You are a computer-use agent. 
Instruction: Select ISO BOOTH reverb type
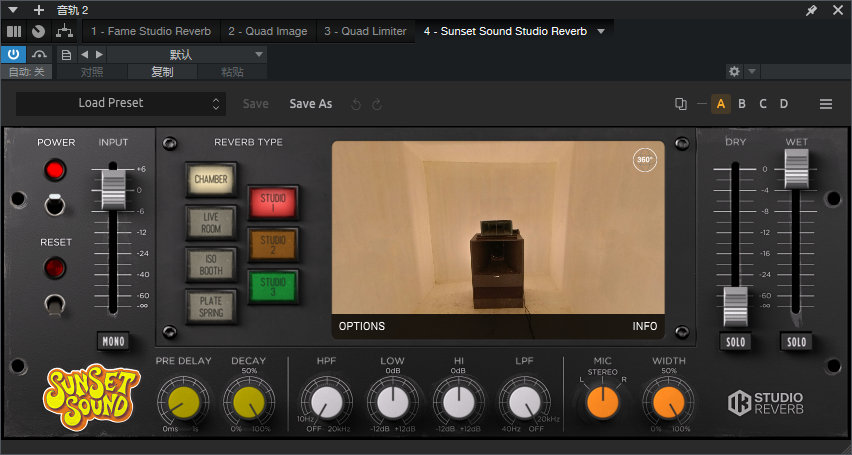coord(211,265)
